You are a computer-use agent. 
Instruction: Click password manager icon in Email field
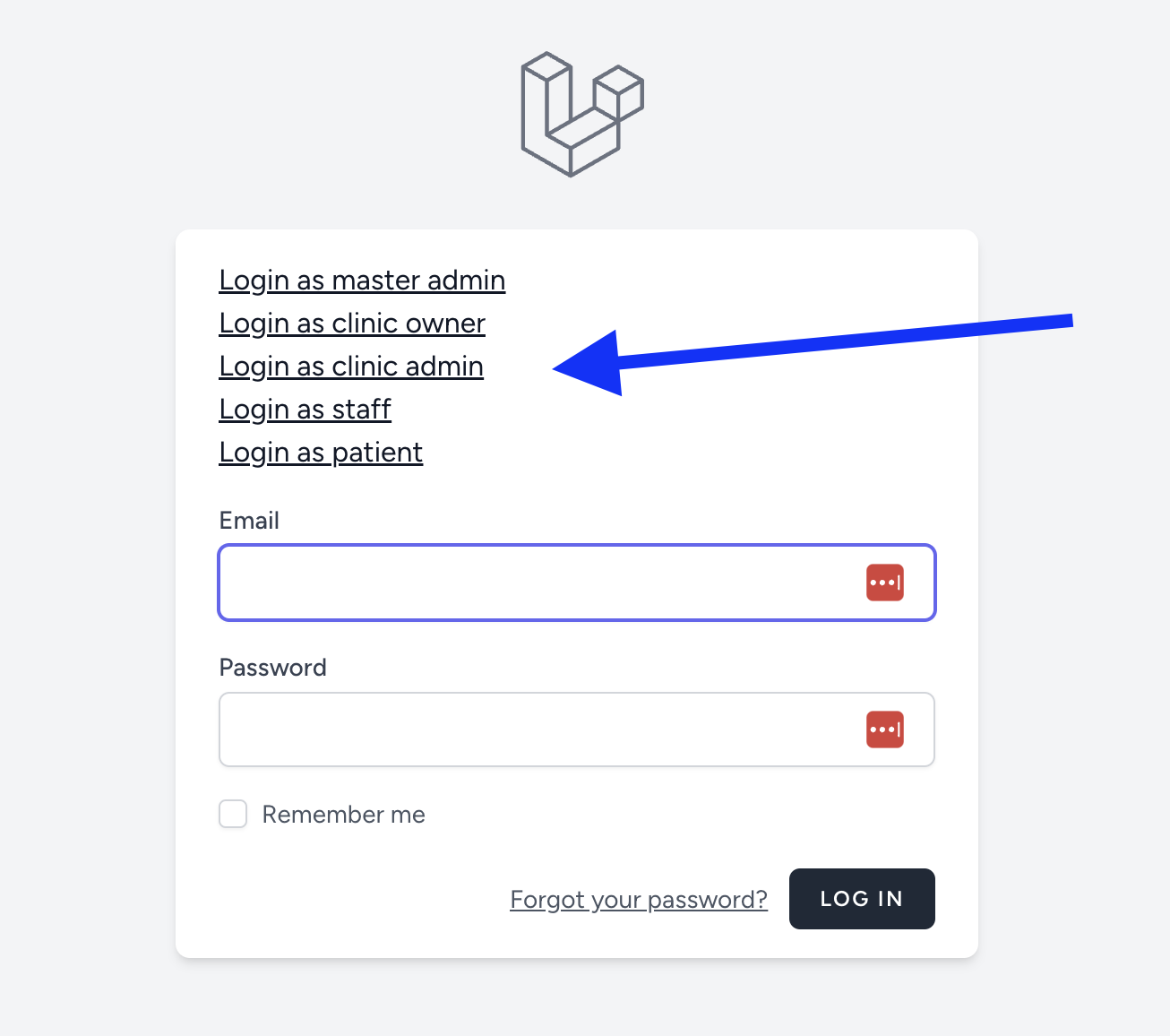point(884,583)
